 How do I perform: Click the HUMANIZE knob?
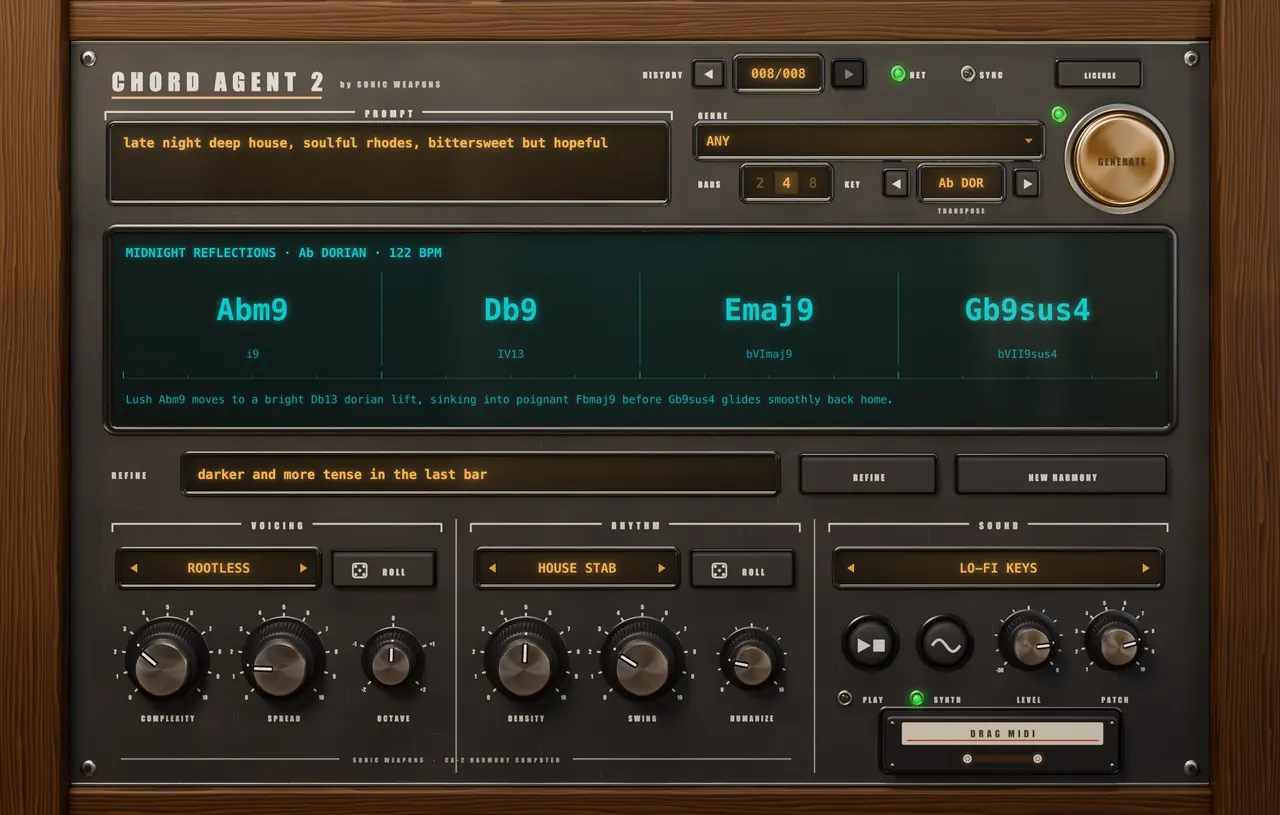[x=752, y=661]
